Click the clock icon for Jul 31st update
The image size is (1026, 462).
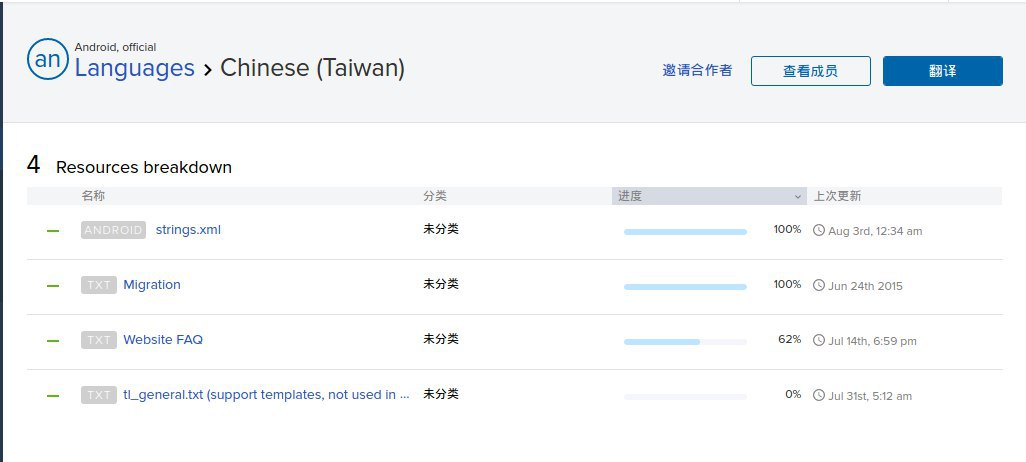819,395
